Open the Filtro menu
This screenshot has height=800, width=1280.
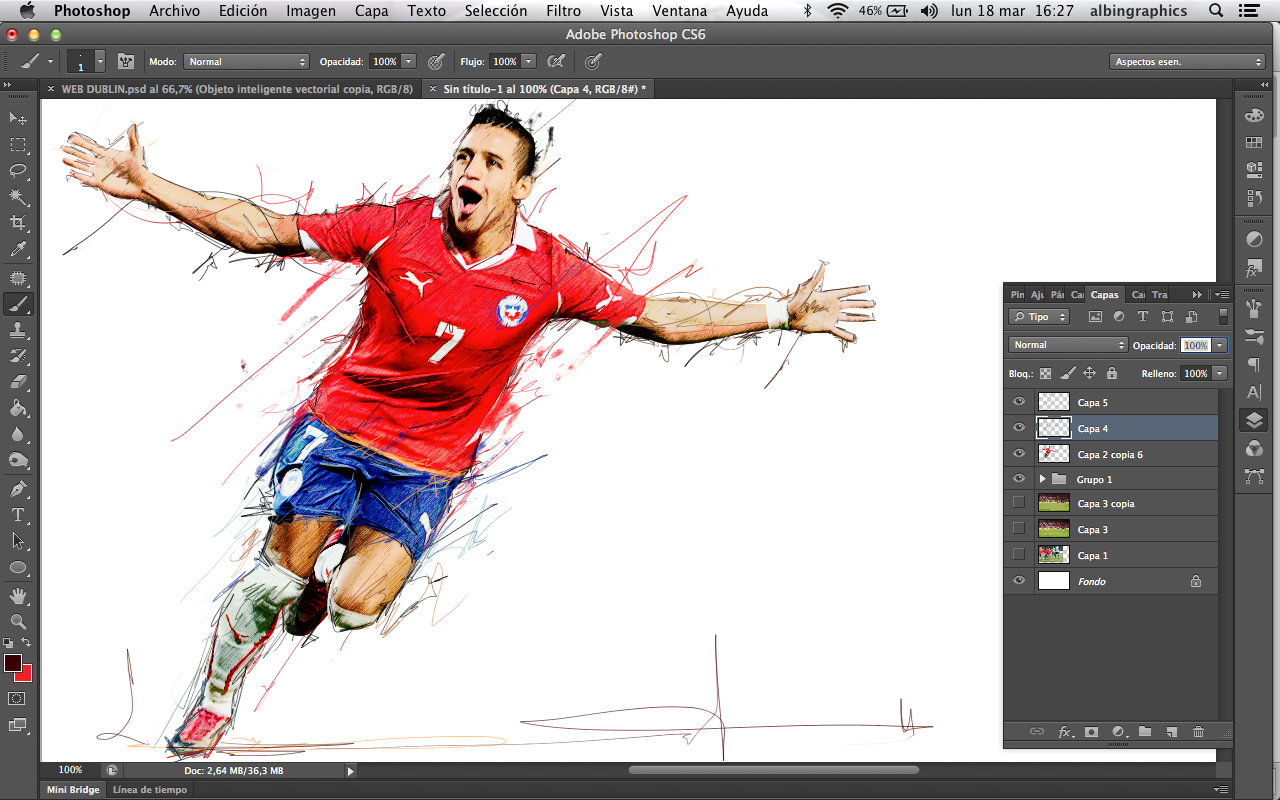tap(563, 11)
